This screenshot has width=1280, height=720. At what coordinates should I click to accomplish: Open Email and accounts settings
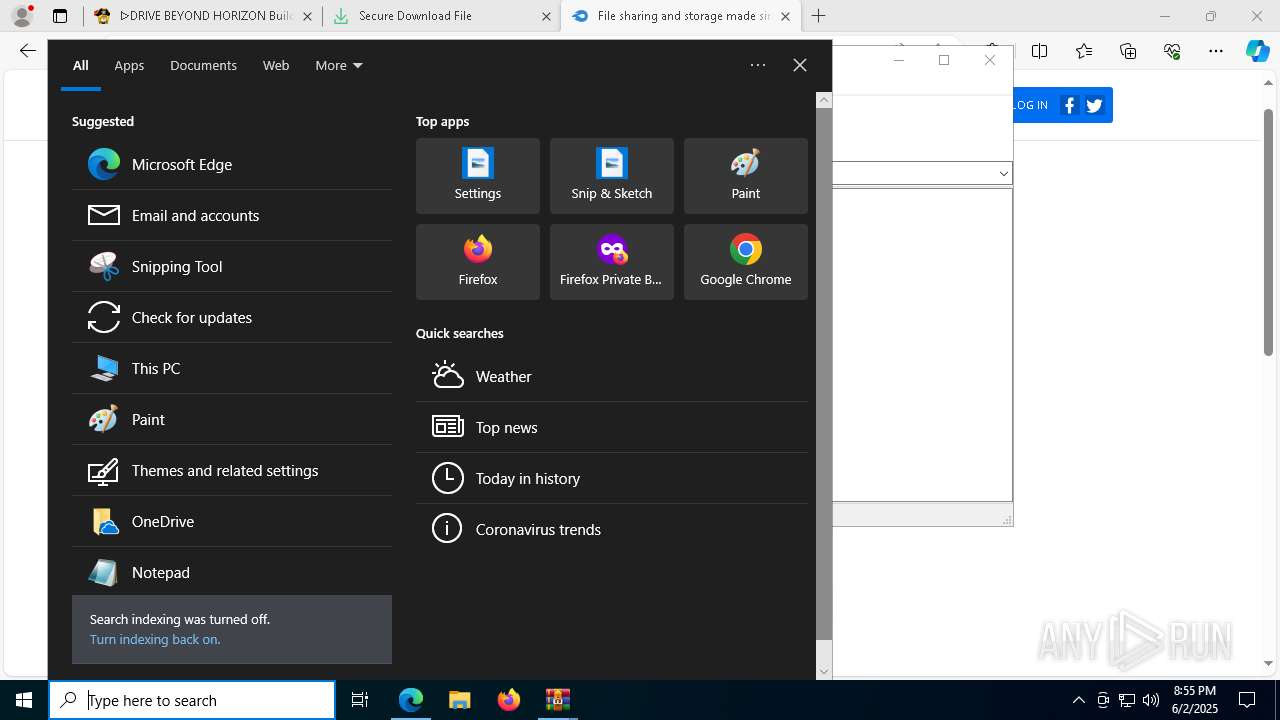pyautogui.click(x=232, y=215)
